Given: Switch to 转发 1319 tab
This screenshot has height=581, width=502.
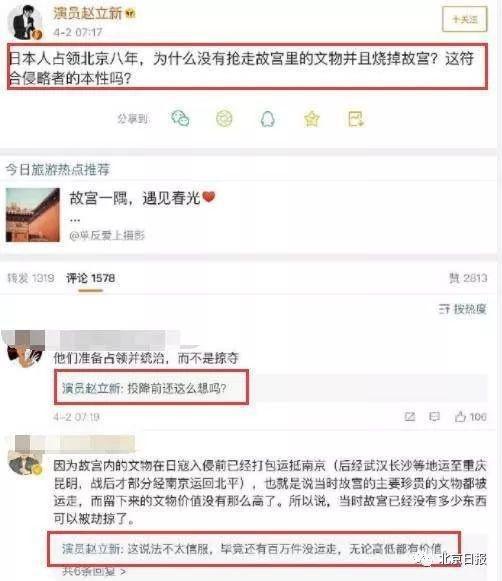Looking at the screenshot, I should pyautogui.click(x=31, y=278).
